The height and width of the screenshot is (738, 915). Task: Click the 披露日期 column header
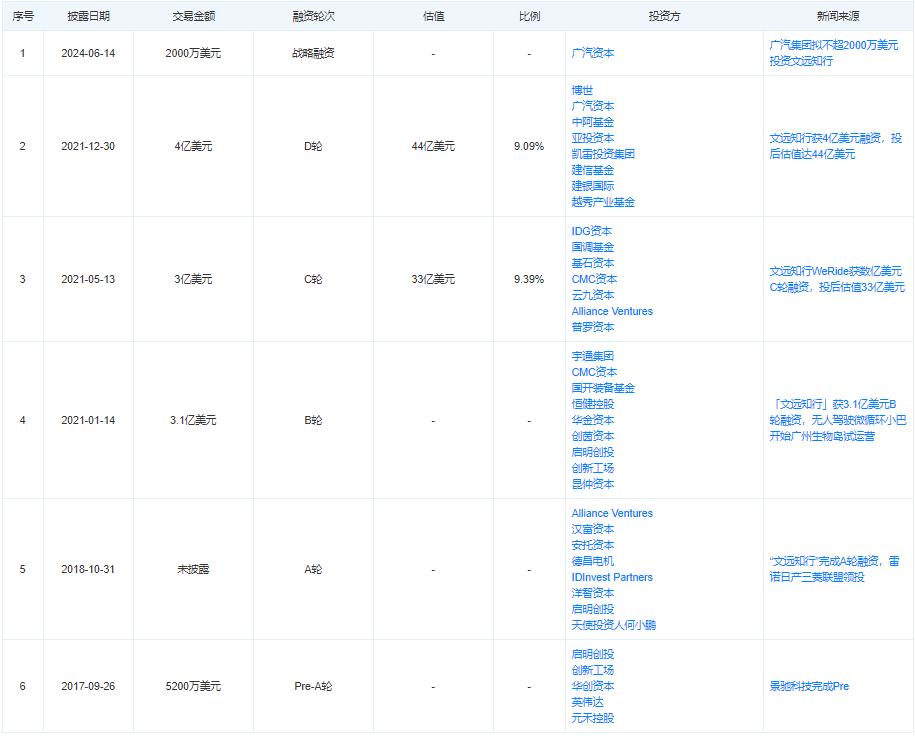[x=88, y=16]
